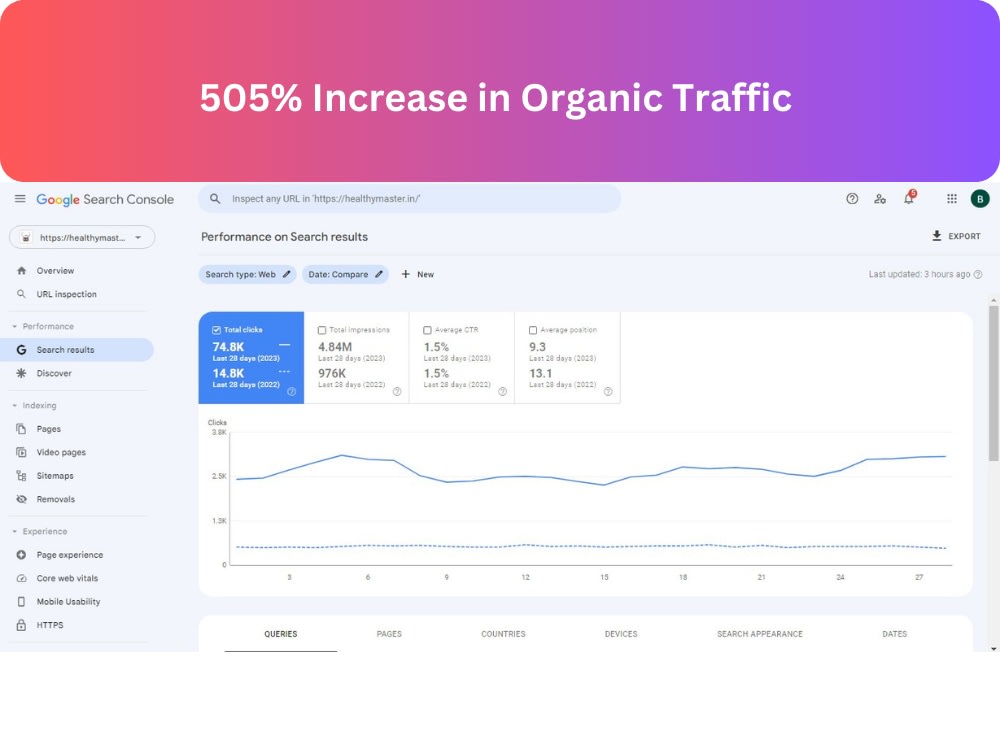1000x750 pixels.
Task: Switch to the Search Appearance tab
Action: [760, 634]
